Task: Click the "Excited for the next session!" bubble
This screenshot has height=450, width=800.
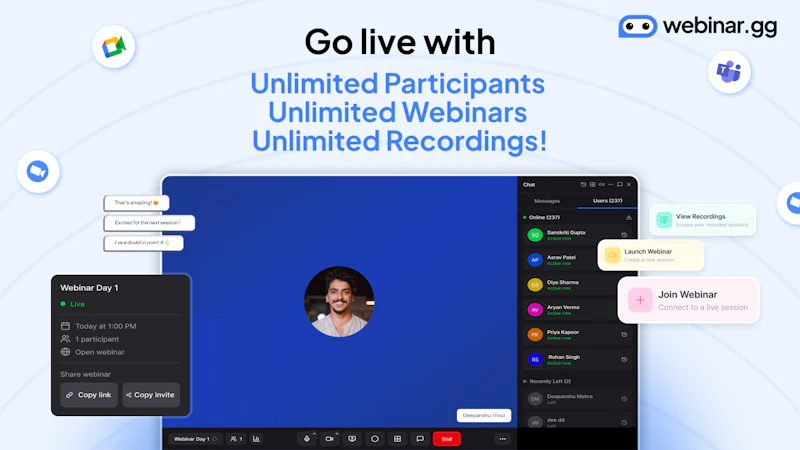Action: [149, 223]
